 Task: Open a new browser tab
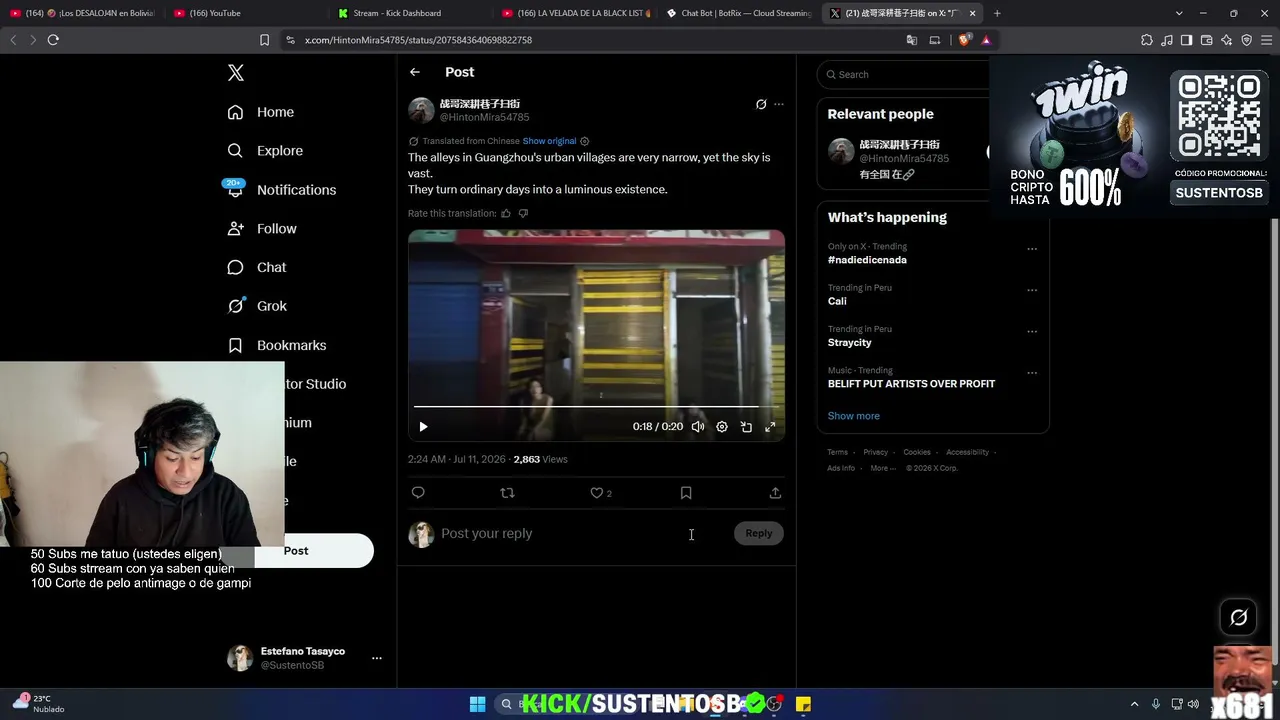pyautogui.click(x=997, y=13)
